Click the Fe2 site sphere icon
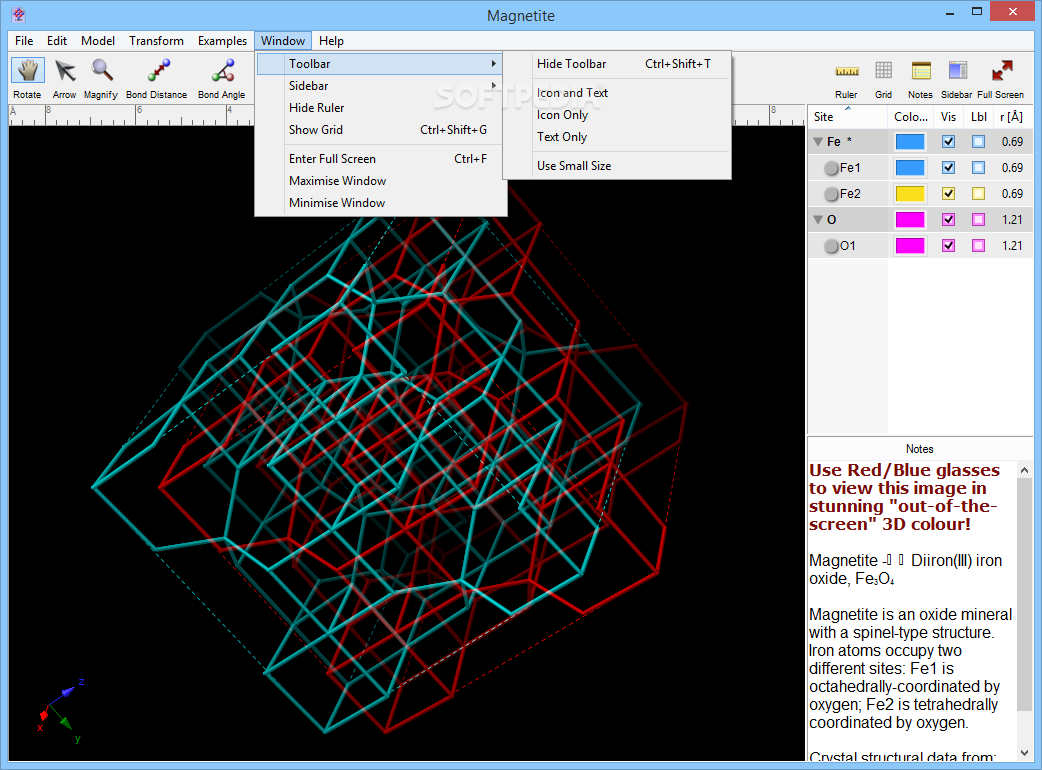 [x=831, y=194]
